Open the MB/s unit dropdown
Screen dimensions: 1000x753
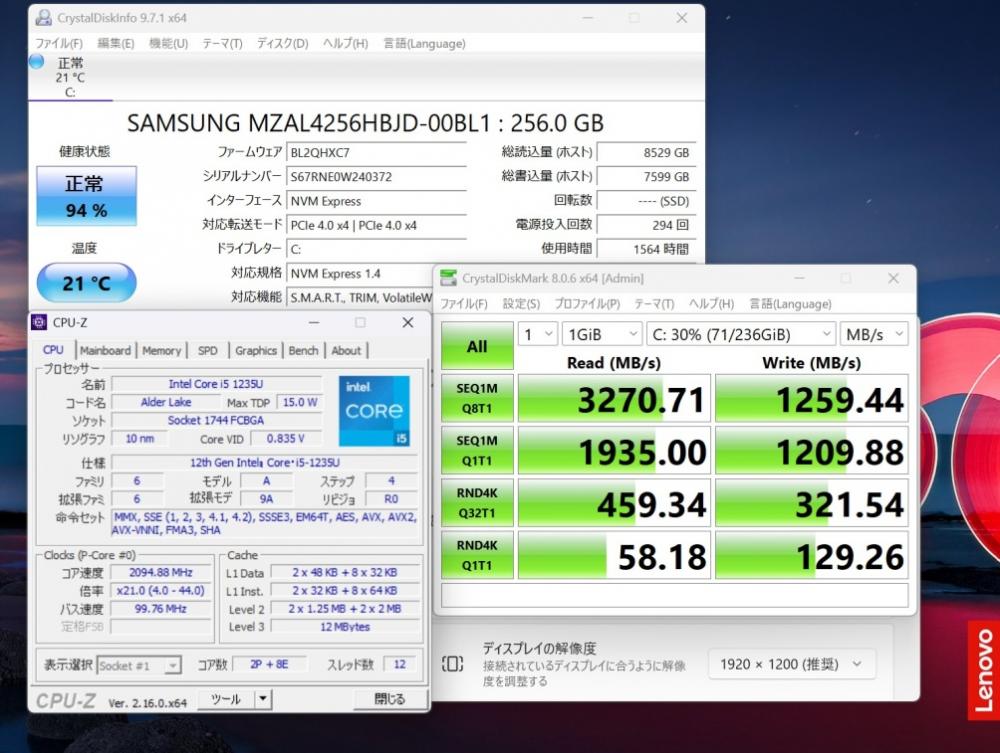pos(874,334)
